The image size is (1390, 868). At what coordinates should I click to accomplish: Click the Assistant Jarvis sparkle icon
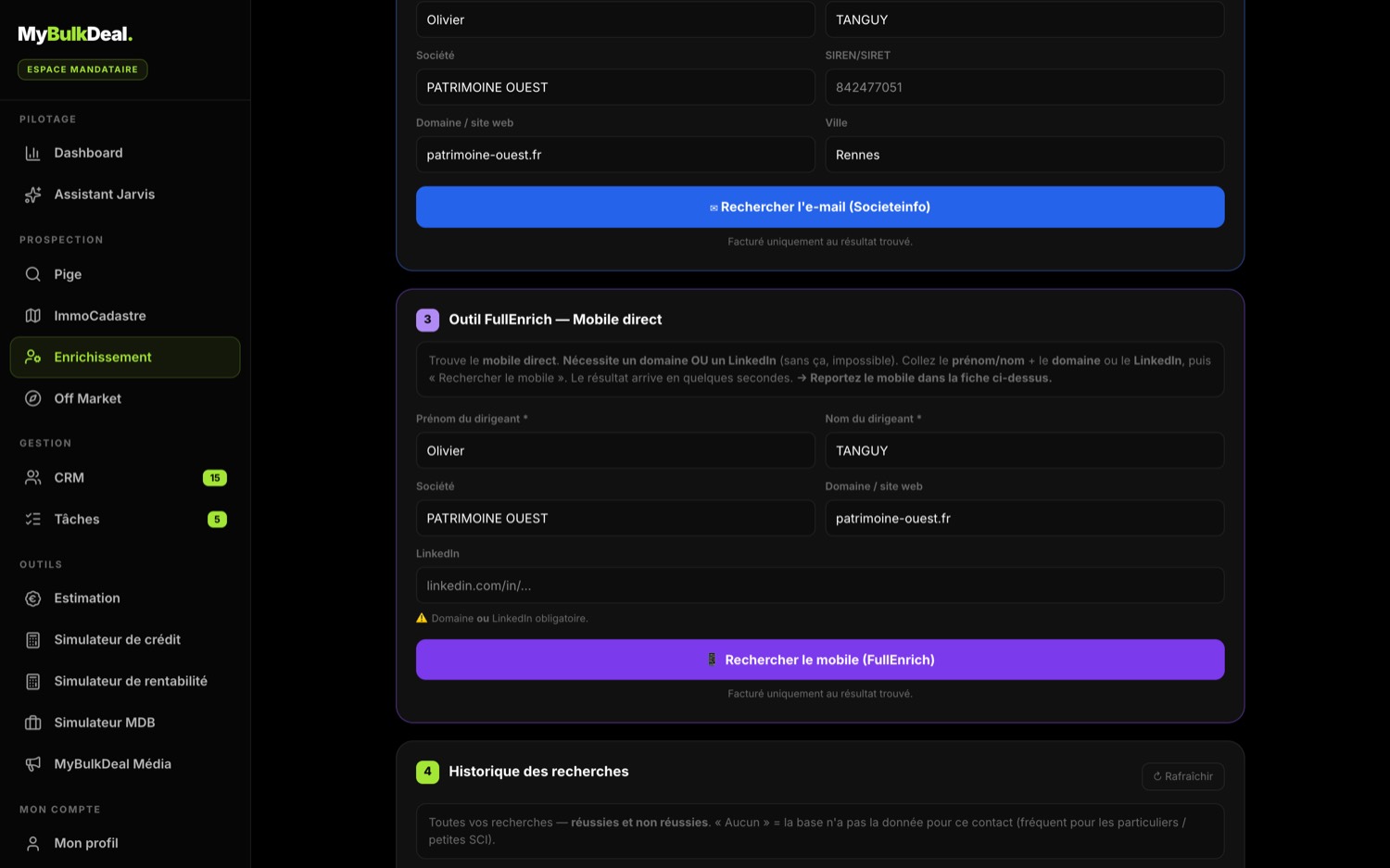click(32, 195)
